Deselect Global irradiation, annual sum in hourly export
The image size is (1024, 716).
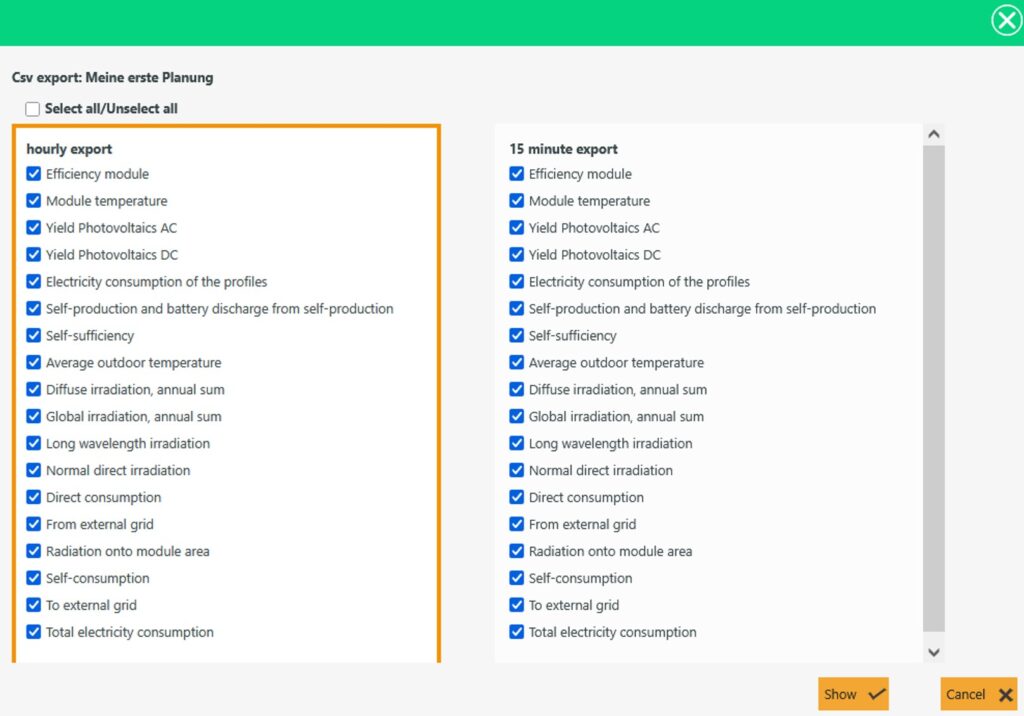pos(34,417)
